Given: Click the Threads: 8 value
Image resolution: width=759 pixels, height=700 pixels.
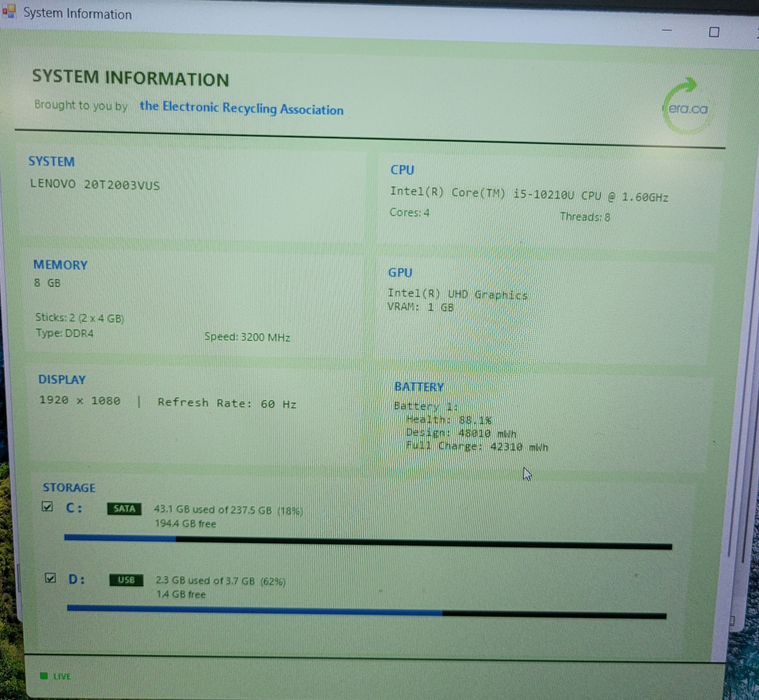Looking at the screenshot, I should pyautogui.click(x=585, y=217).
